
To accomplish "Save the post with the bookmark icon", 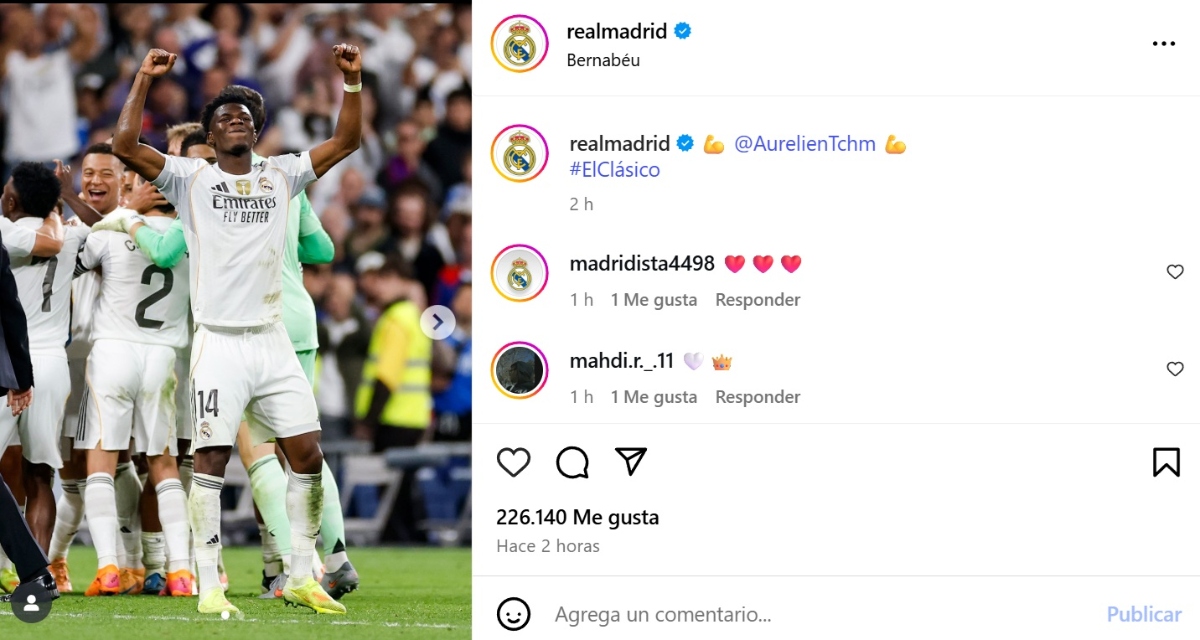I will pyautogui.click(x=1166, y=462).
